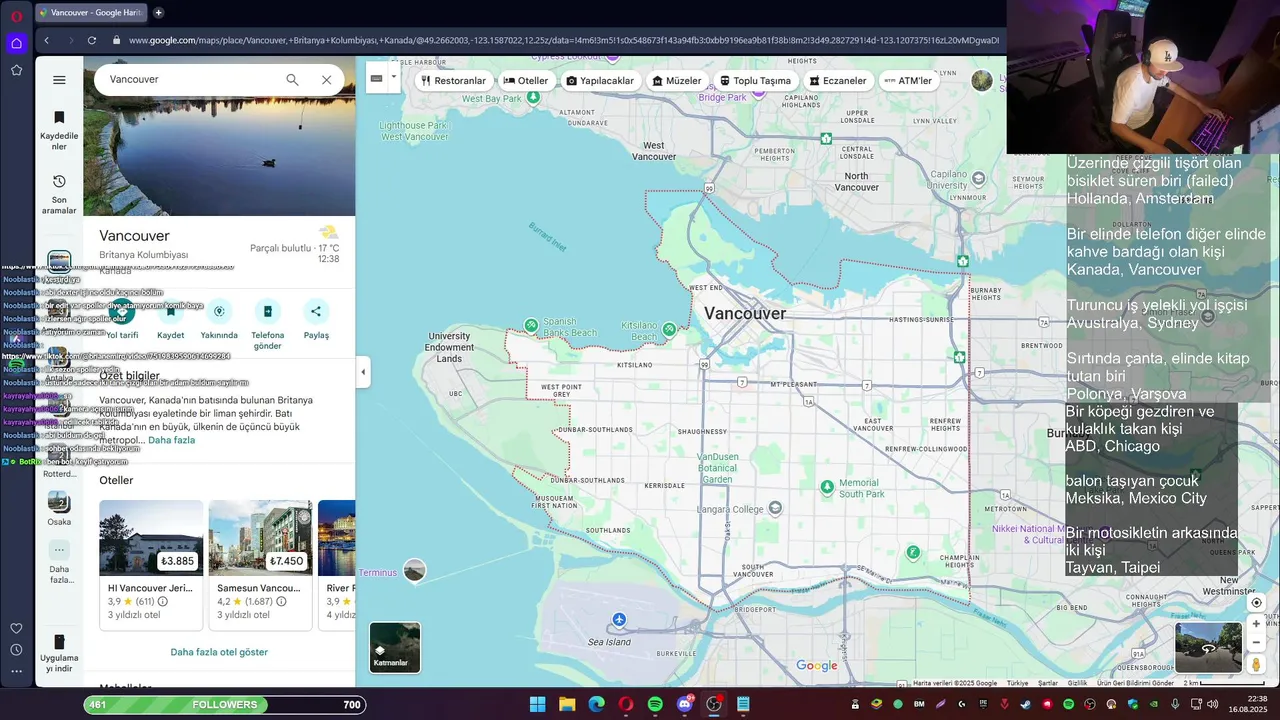Filter map by Eczaneler
1280x720 pixels.
pyautogui.click(x=838, y=80)
